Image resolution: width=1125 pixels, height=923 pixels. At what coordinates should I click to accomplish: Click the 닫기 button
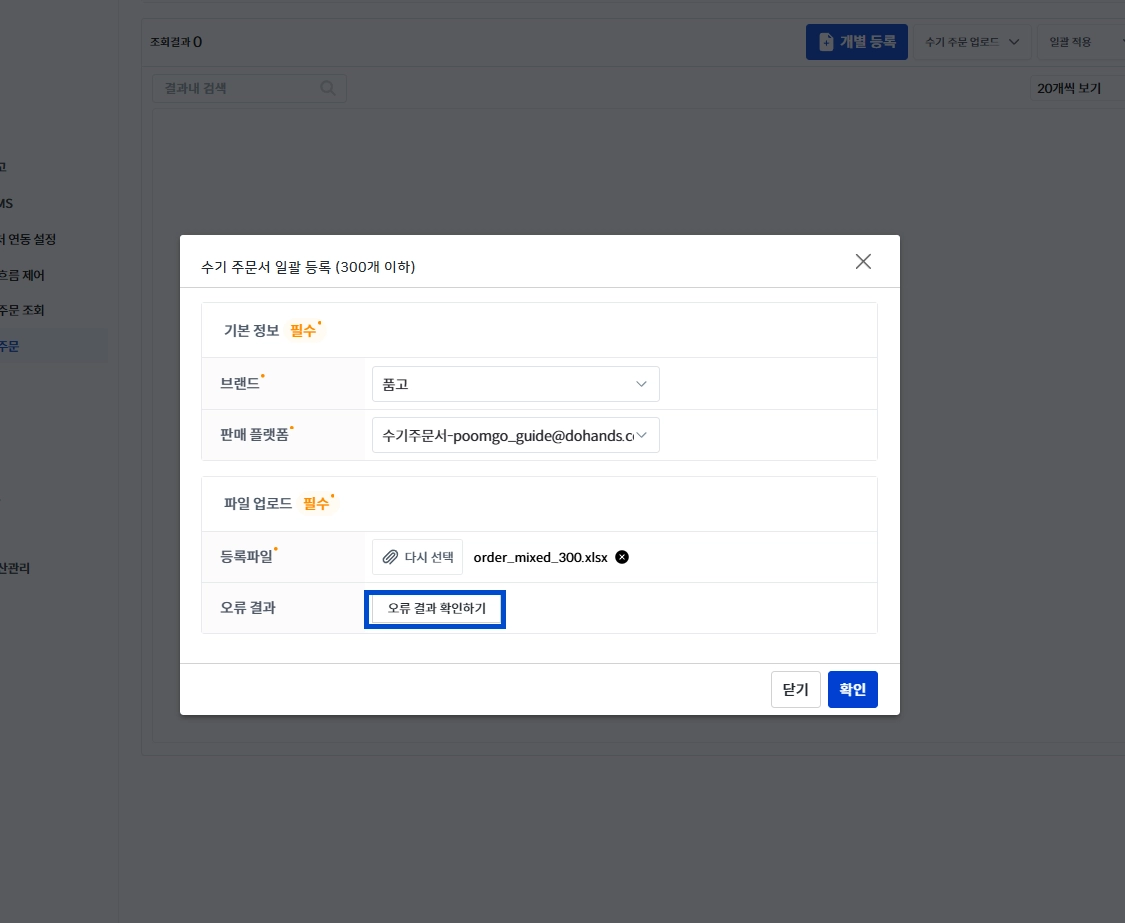click(796, 690)
